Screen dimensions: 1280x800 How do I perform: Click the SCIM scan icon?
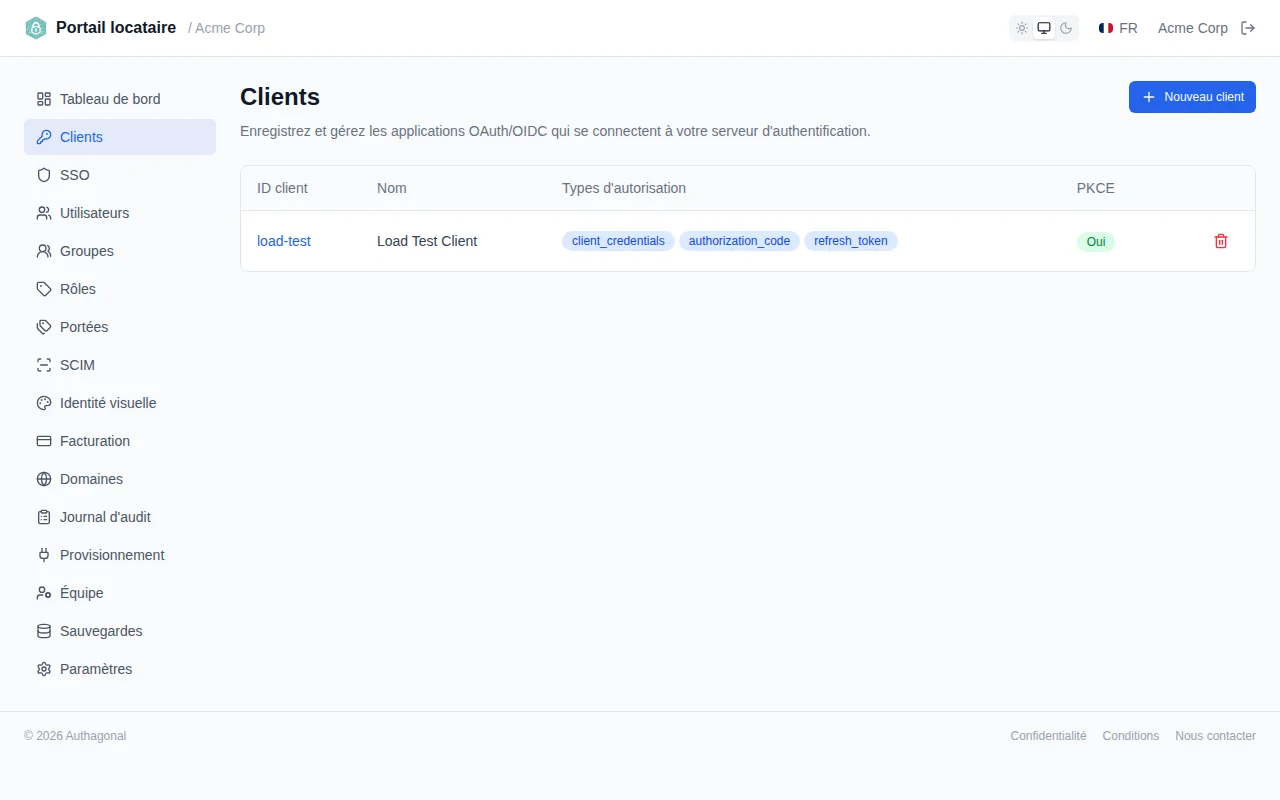pyautogui.click(x=44, y=365)
